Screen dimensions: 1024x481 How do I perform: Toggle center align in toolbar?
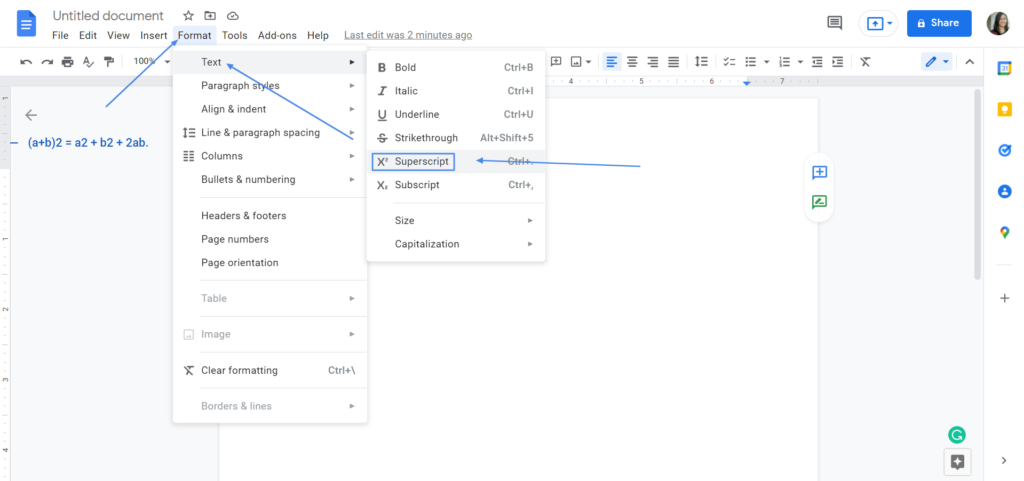tap(632, 62)
